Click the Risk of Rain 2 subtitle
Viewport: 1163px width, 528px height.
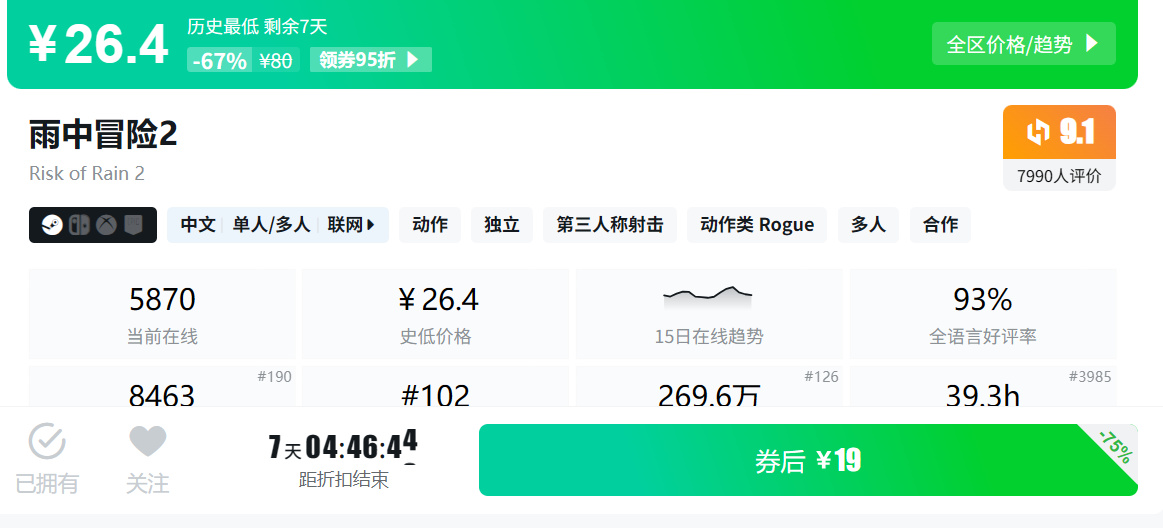click(x=87, y=174)
